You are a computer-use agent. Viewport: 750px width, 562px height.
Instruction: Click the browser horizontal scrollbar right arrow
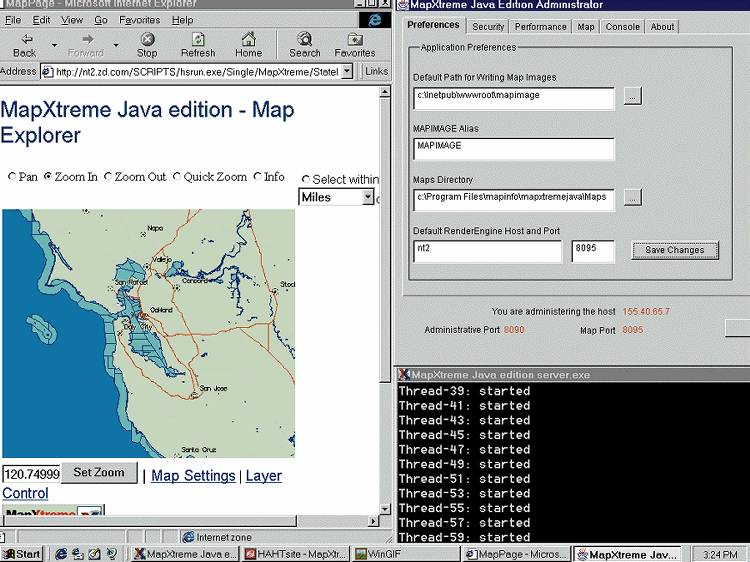[374, 521]
